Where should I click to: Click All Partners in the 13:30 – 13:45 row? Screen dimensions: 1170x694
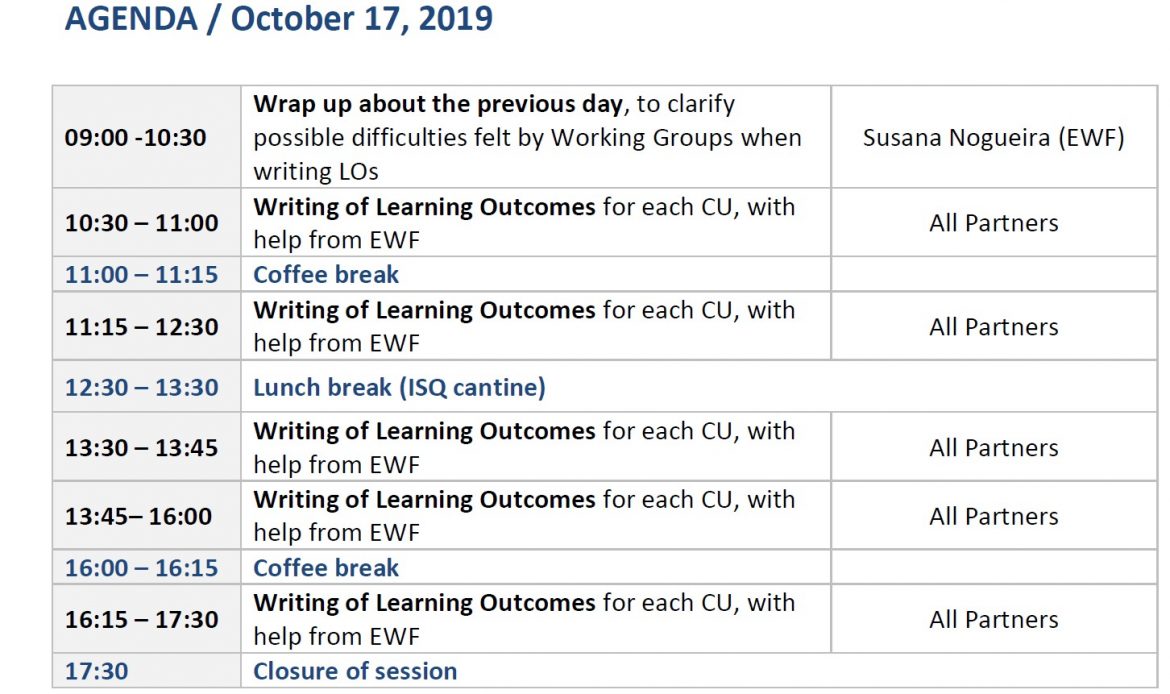click(993, 448)
